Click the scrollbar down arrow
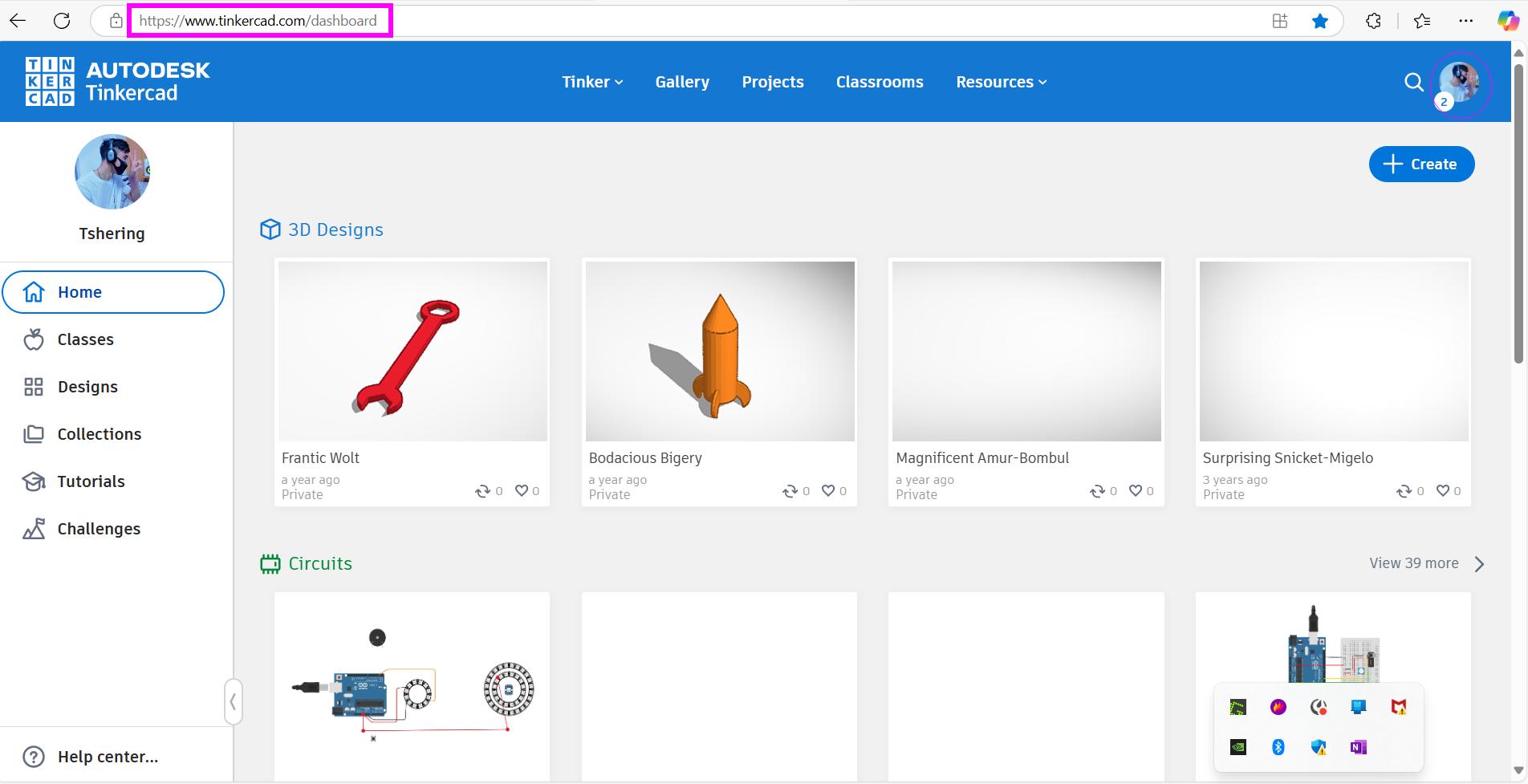This screenshot has height=784, width=1528. [x=1518, y=771]
